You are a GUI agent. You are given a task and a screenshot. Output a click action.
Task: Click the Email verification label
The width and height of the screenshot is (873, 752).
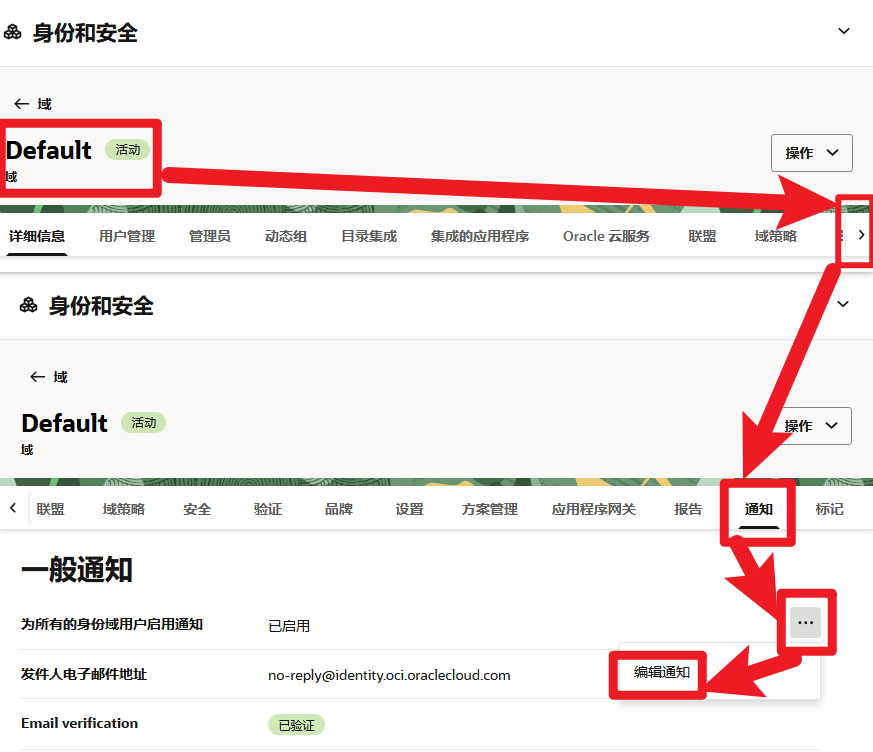(x=80, y=723)
